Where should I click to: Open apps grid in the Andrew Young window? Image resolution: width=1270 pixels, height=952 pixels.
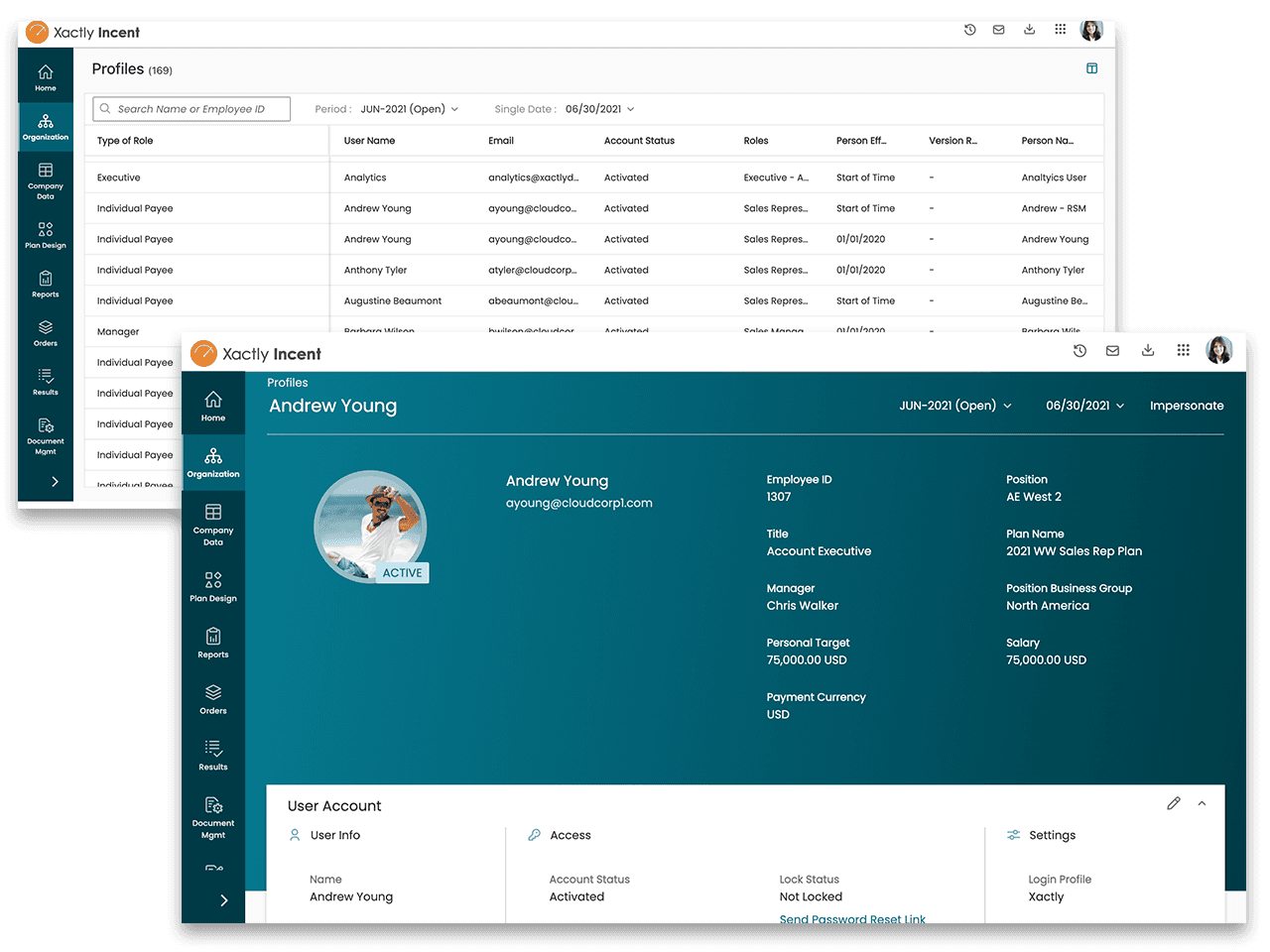[x=1183, y=350]
